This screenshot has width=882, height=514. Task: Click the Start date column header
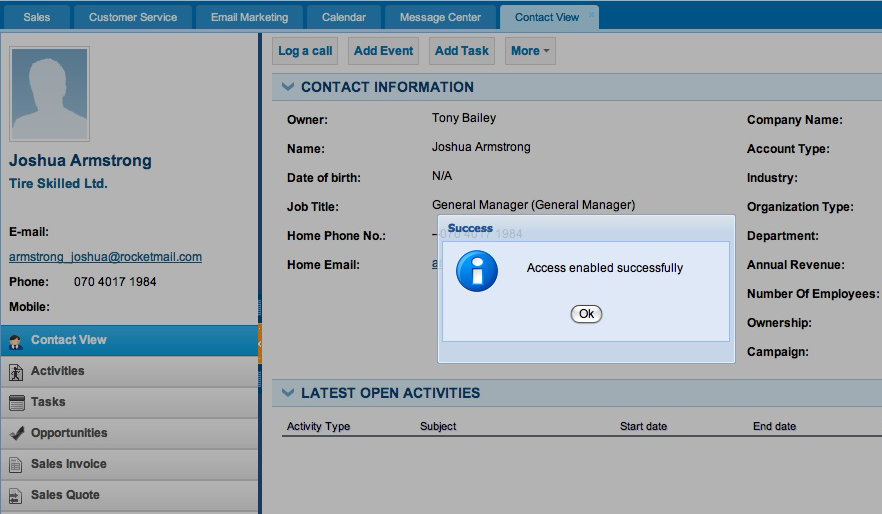tap(643, 426)
